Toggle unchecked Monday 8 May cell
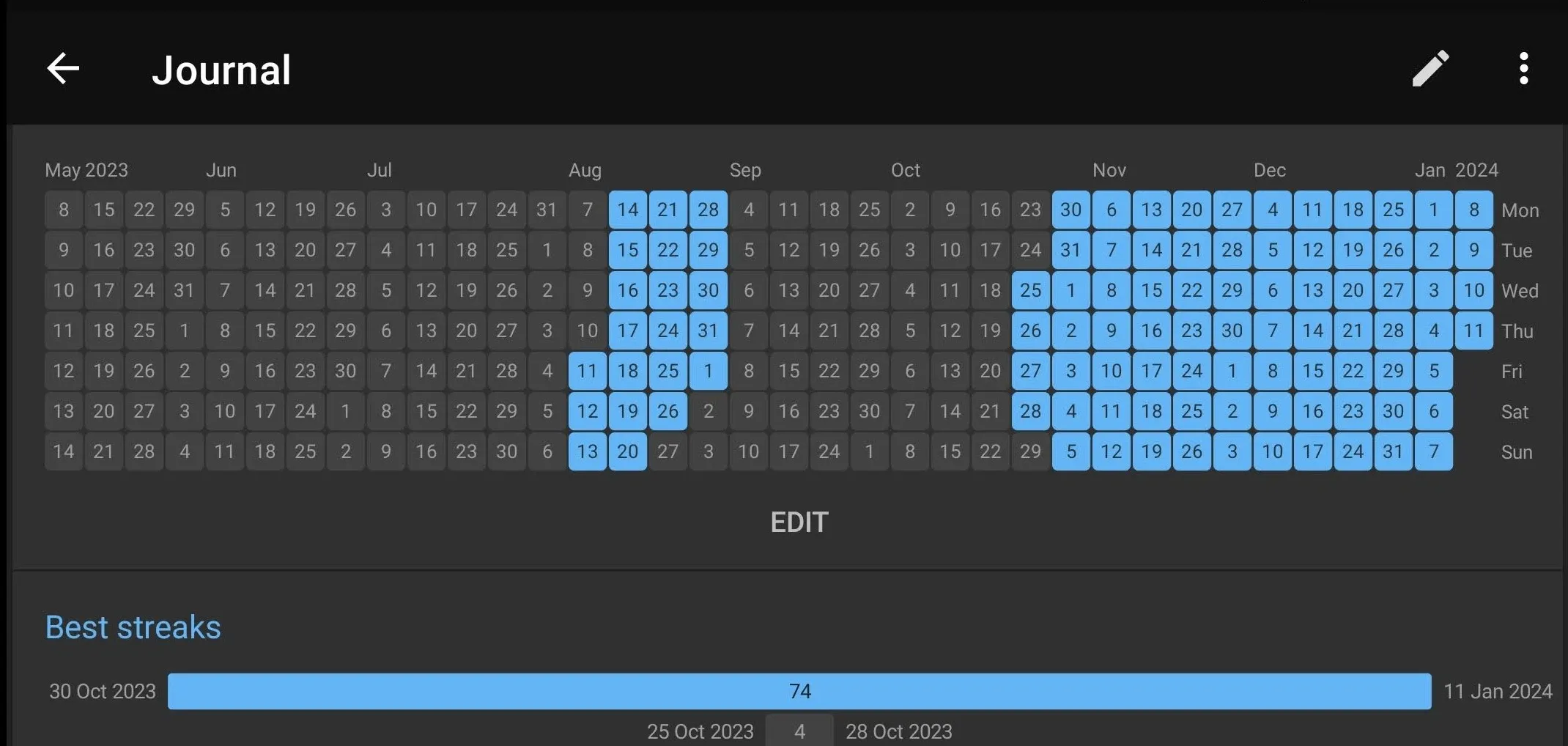 [64, 210]
